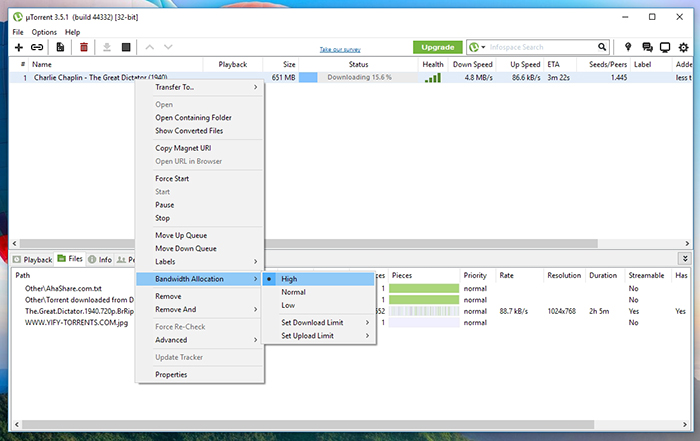Open search provider dropdown with uTorrent logo
The height and width of the screenshot is (441, 700).
click(x=477, y=47)
